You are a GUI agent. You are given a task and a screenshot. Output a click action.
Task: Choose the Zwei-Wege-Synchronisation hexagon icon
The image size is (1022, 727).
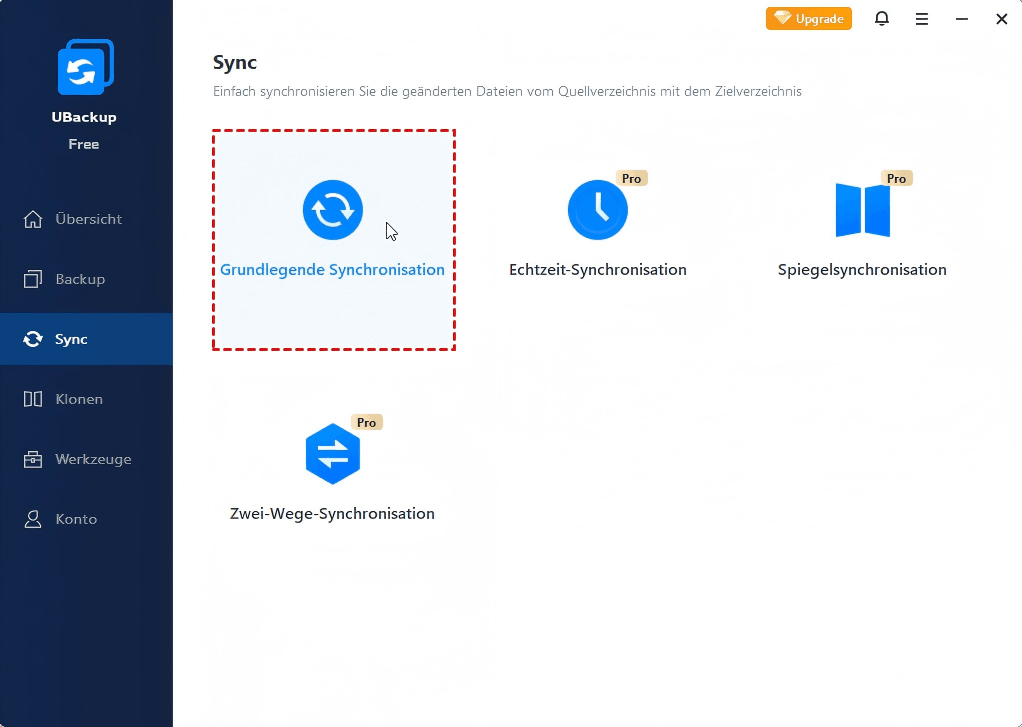coord(332,454)
